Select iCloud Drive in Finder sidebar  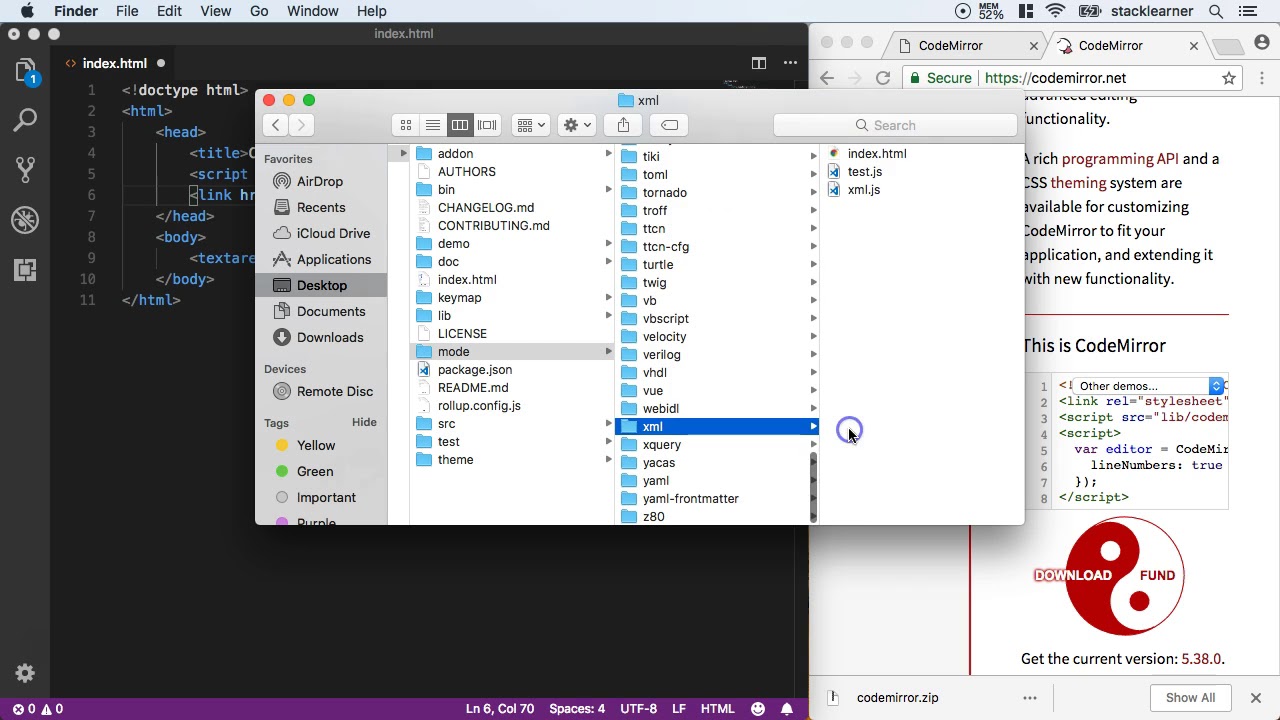click(333, 233)
